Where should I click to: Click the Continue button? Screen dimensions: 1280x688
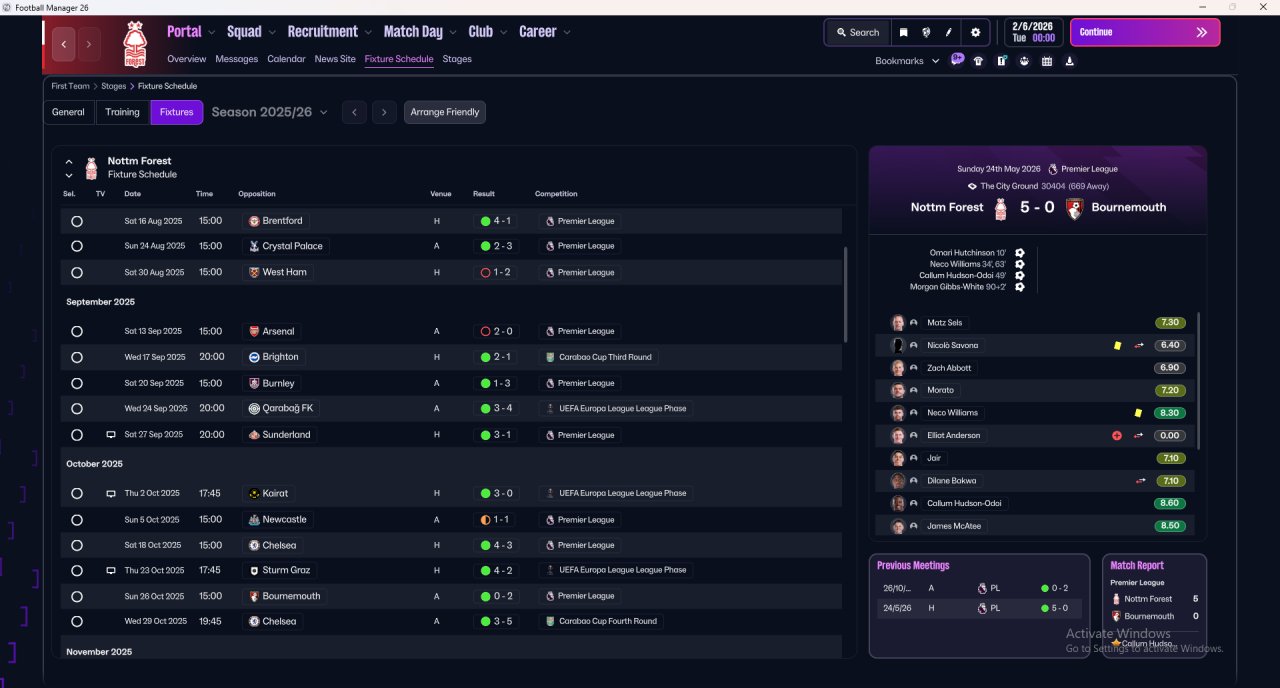pyautogui.click(x=1145, y=32)
